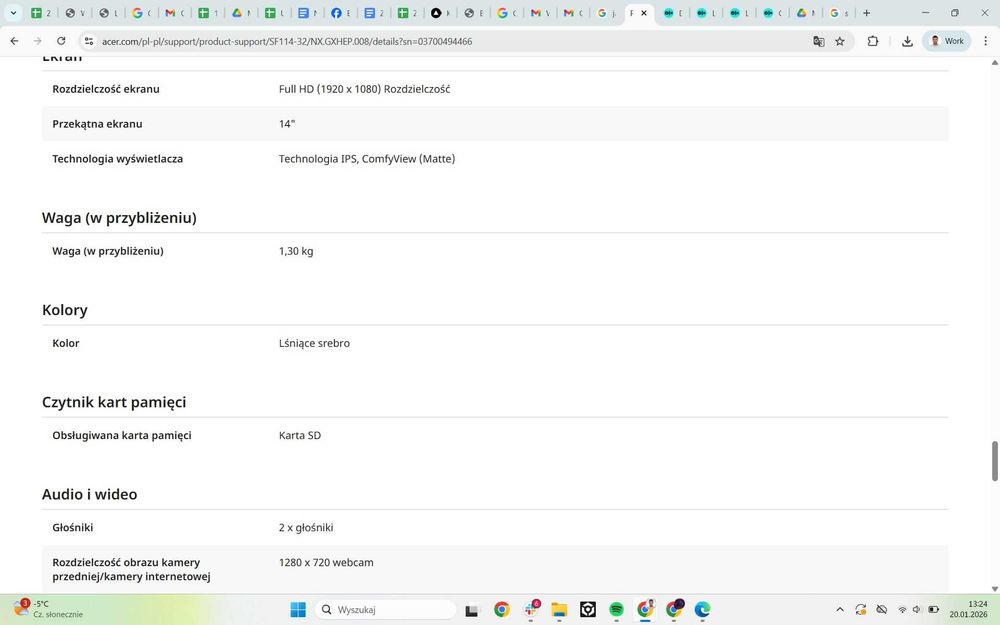Click the 'Kolory' section heading
Viewport: 1000px width, 625px height.
[x=64, y=310]
